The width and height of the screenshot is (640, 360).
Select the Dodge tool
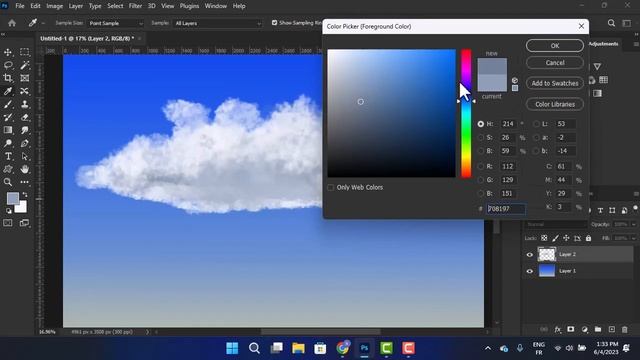(x=8, y=143)
